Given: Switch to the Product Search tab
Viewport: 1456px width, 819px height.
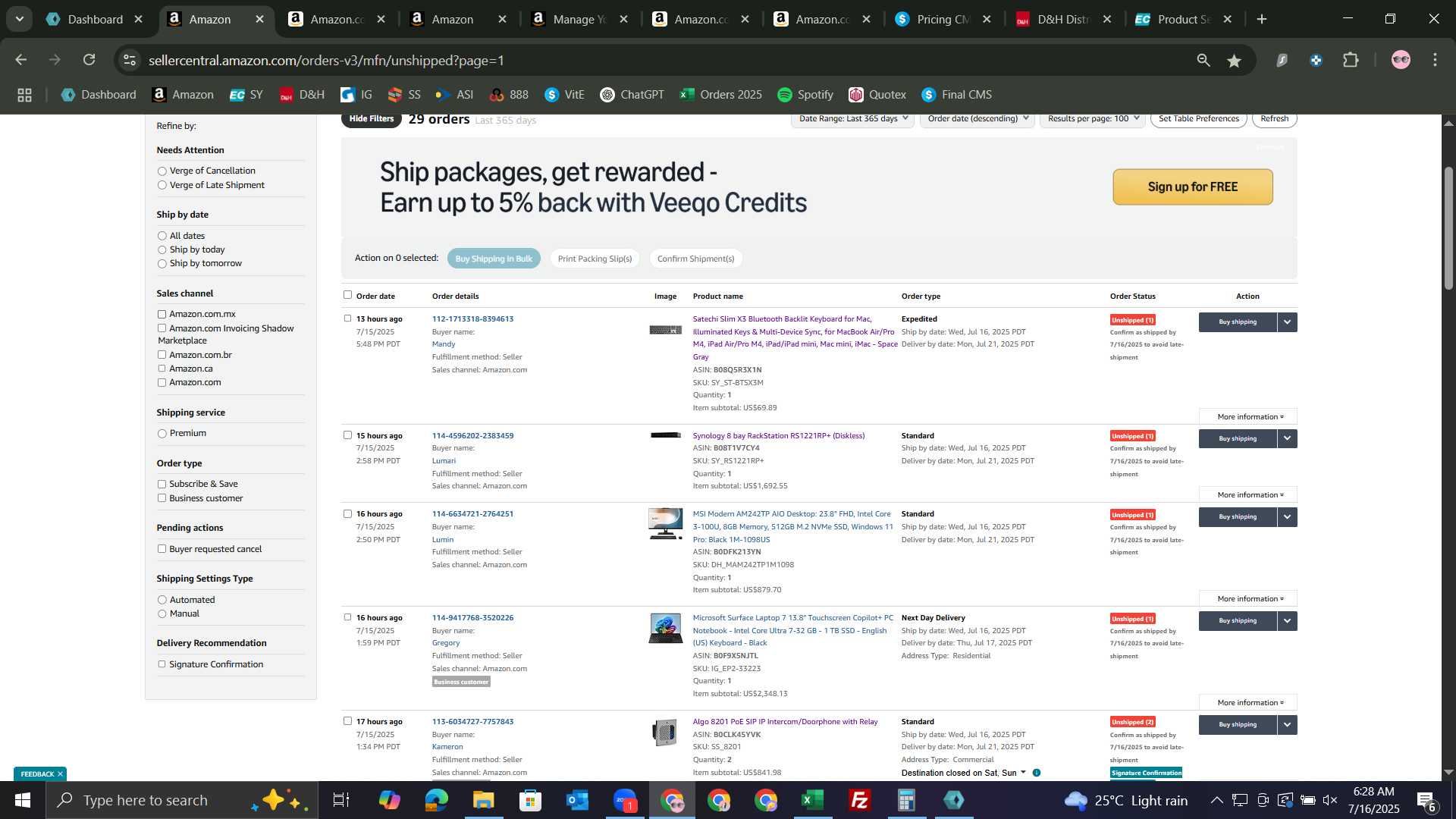Looking at the screenshot, I should coord(1185,20).
